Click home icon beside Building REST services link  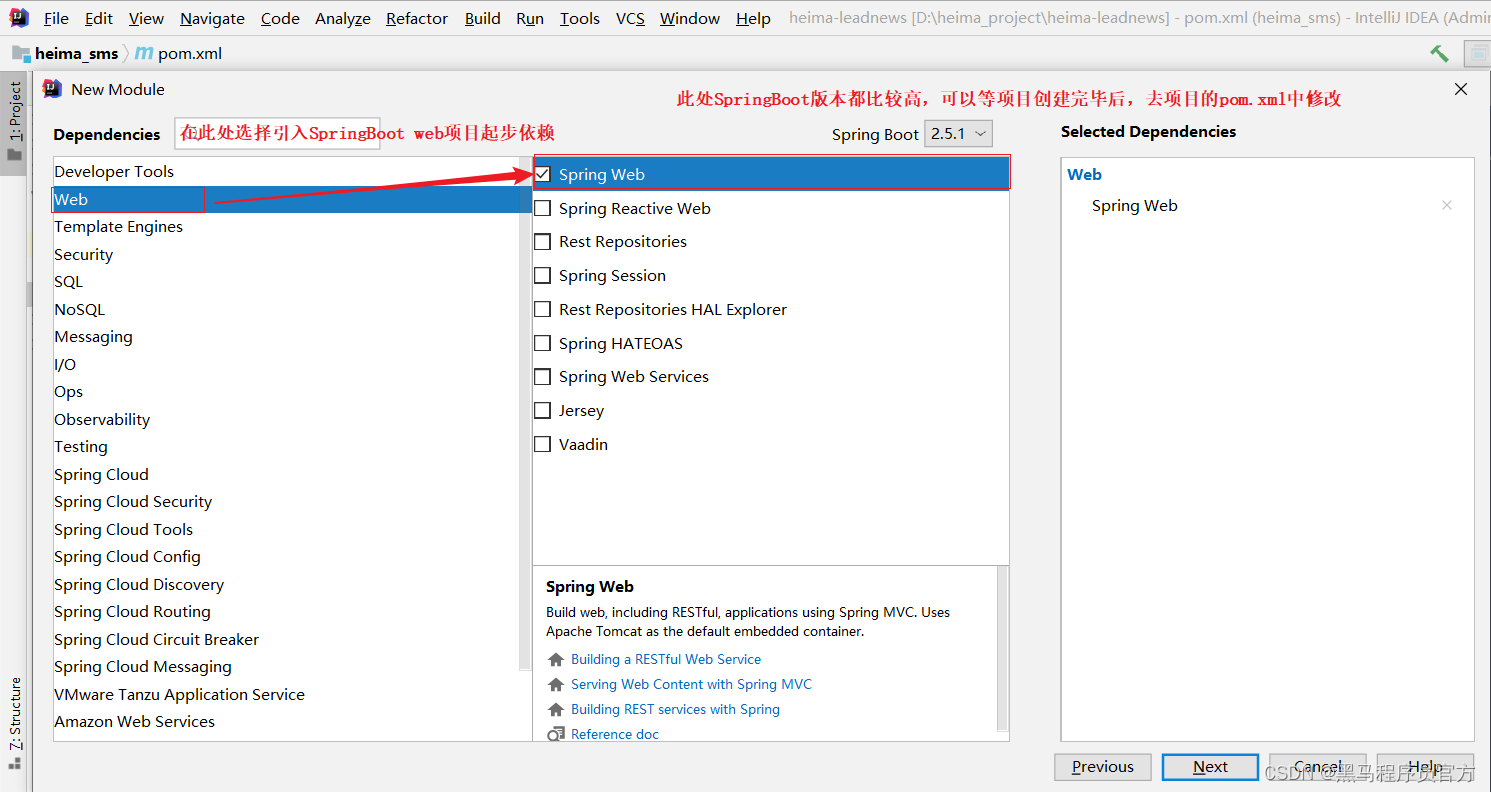(x=556, y=710)
